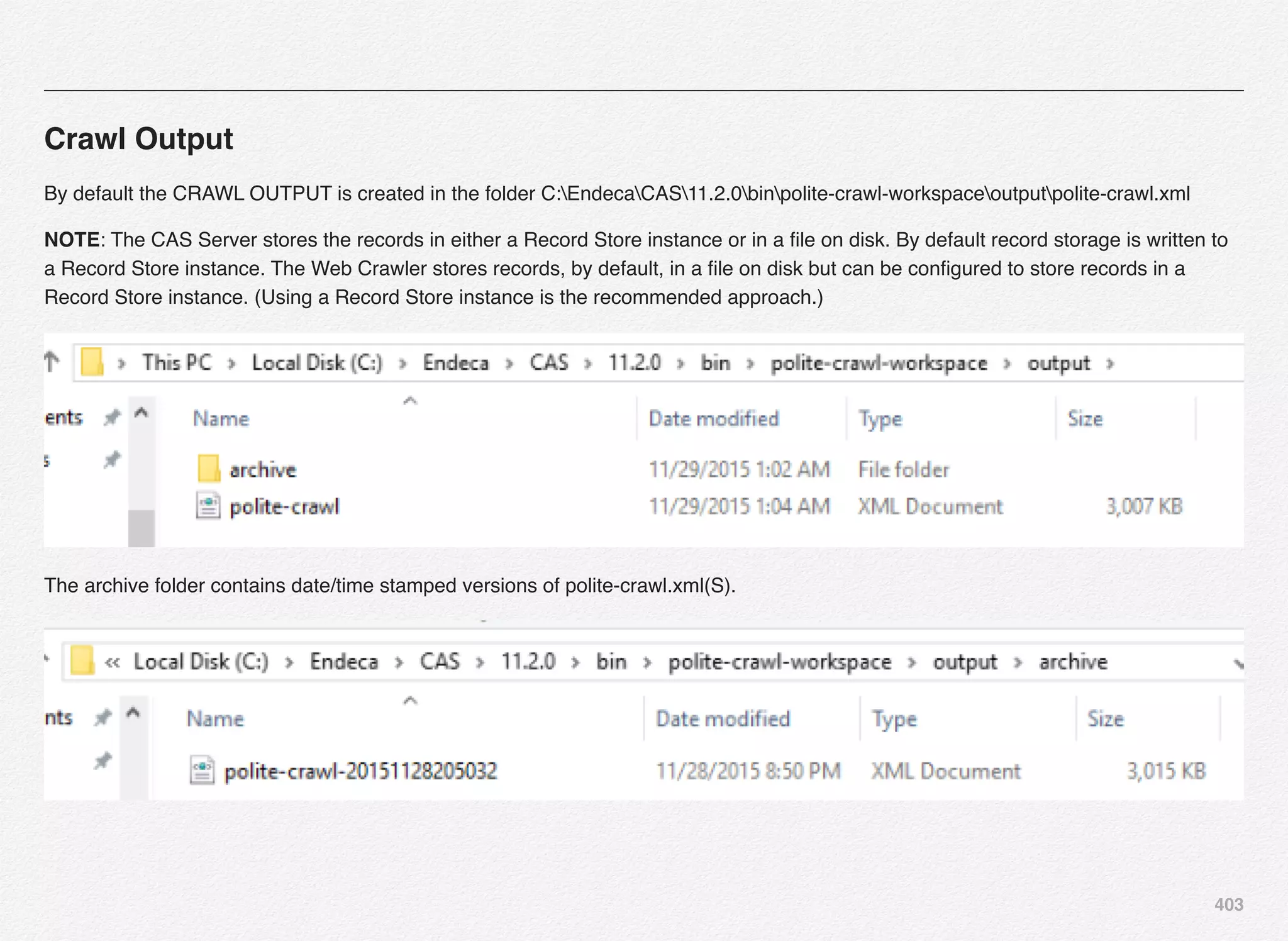This screenshot has height=941, width=1288.
Task: Collapse the sidebar up-arrow in the archive window
Action: pos(133,713)
